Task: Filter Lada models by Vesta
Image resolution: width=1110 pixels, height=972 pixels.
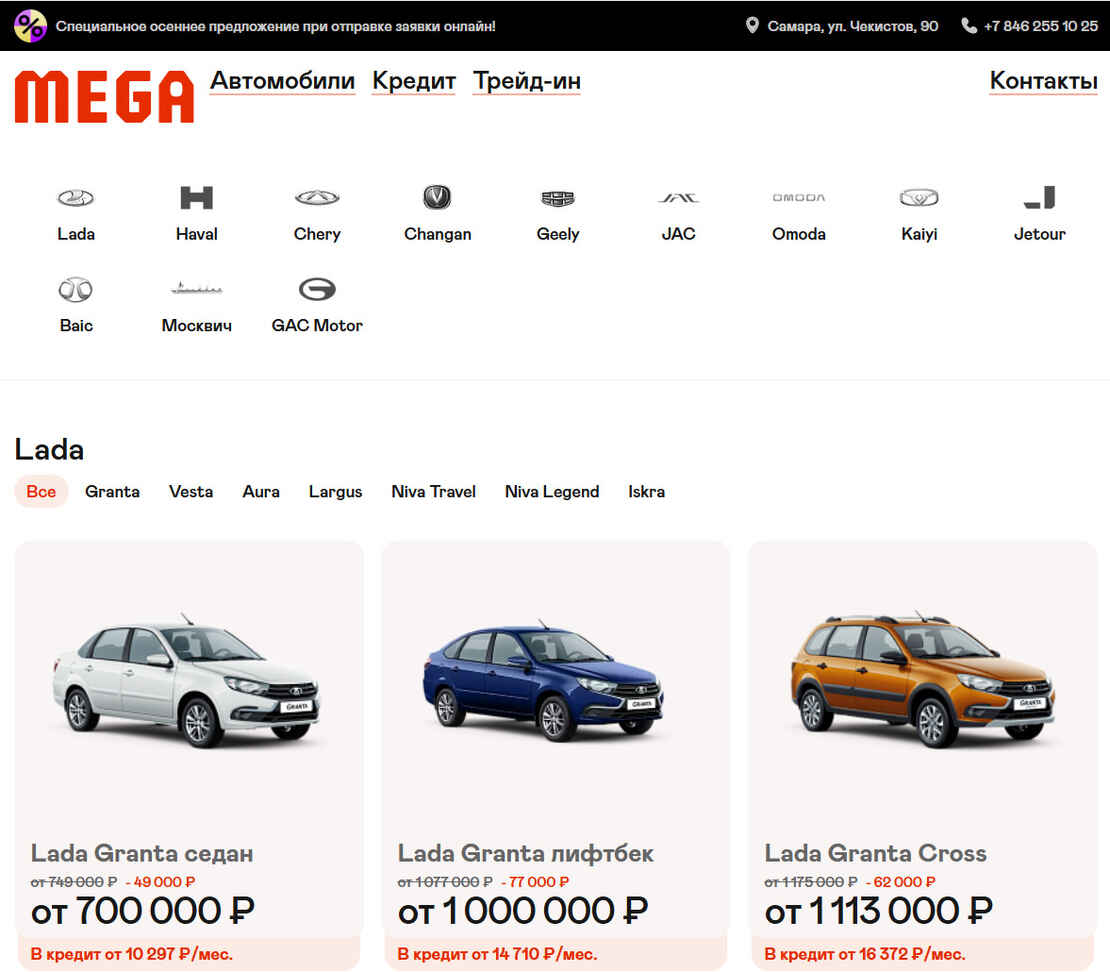Action: point(191,491)
